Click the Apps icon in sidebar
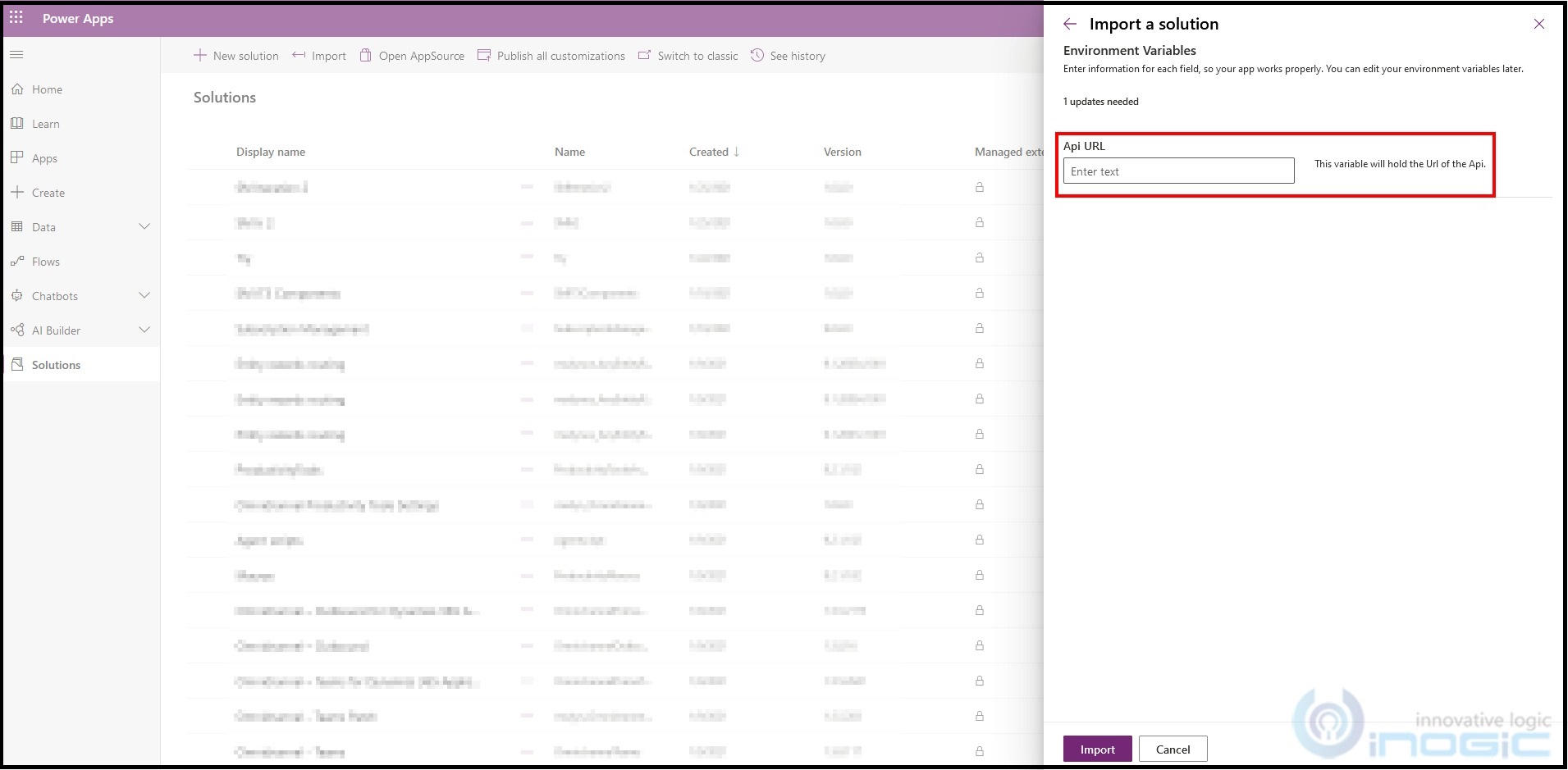Image resolution: width=1568 pixels, height=770 pixels. tap(16, 157)
